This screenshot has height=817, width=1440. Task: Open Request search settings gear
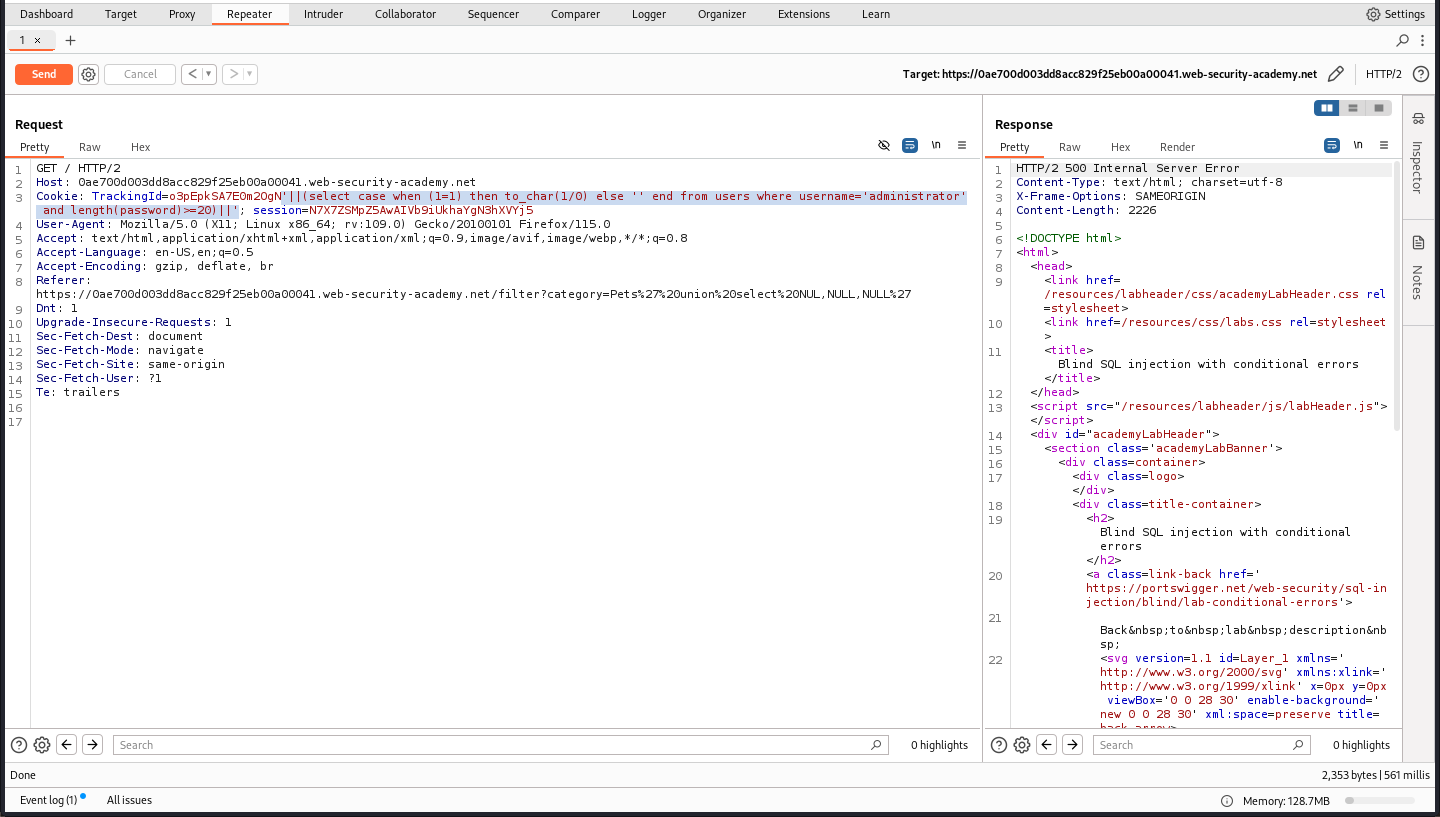42,745
